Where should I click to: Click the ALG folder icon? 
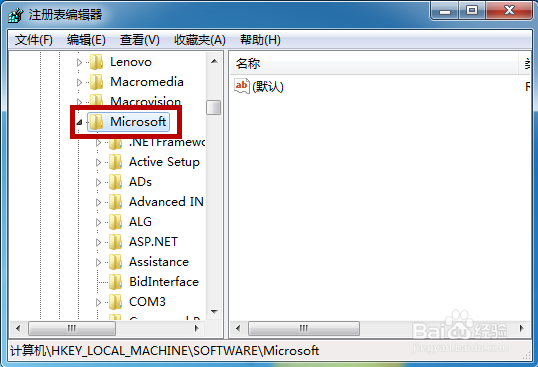point(116,222)
